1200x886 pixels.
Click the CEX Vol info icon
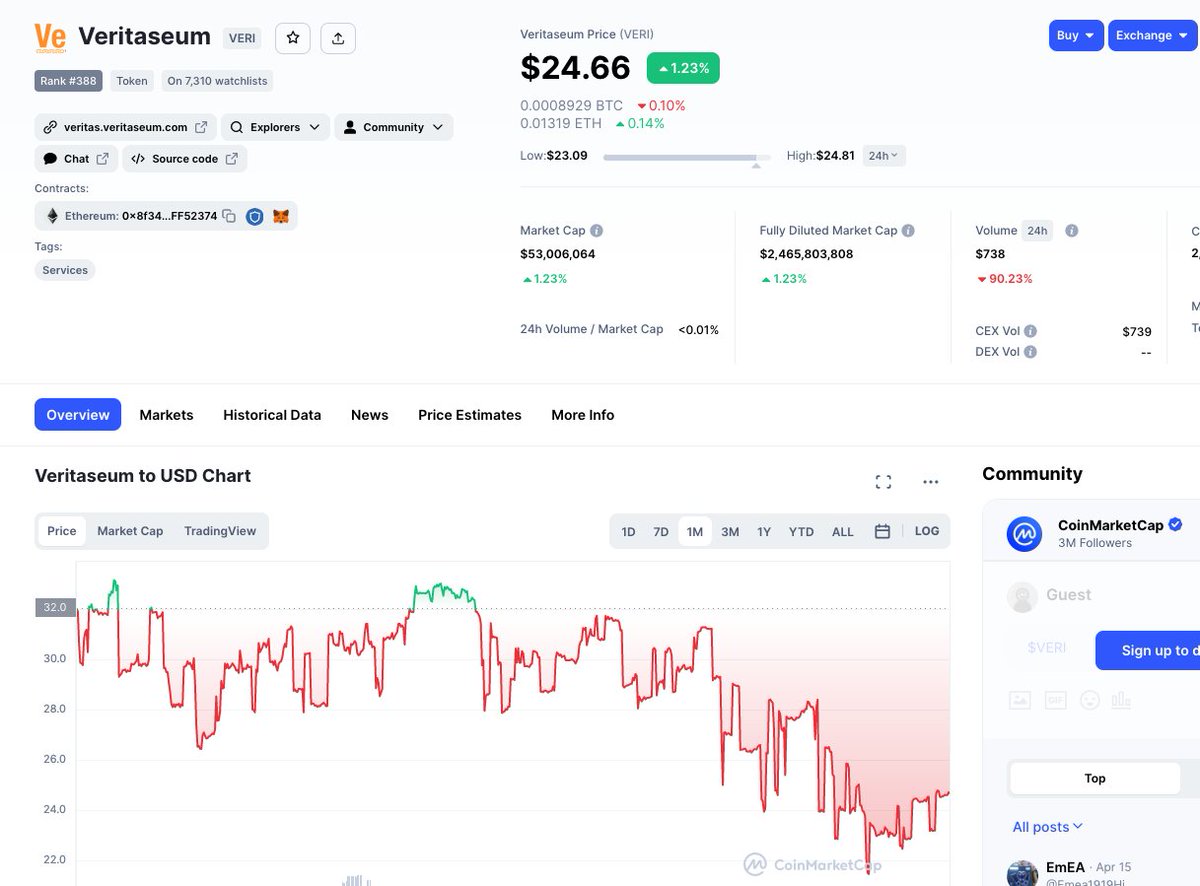(x=1031, y=331)
